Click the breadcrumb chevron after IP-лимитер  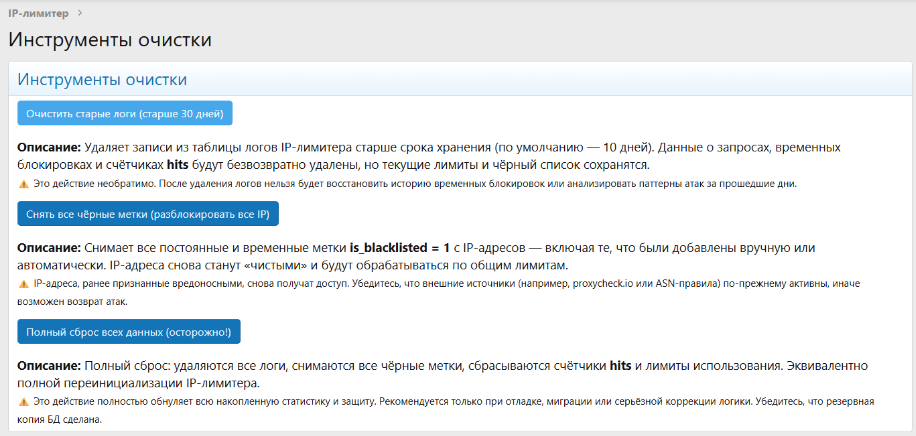coord(79,13)
